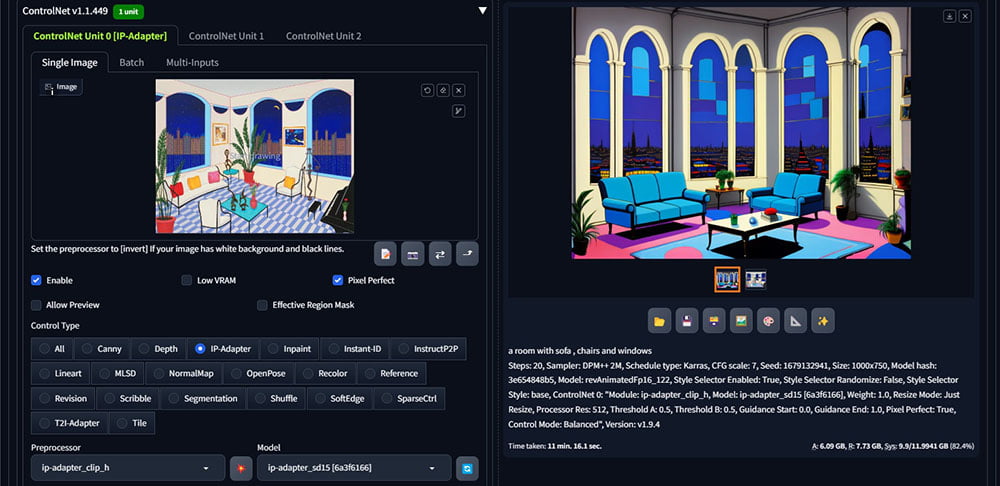Tick the Allow Preview checkbox
Viewport: 1000px width, 486px height.
pos(37,305)
